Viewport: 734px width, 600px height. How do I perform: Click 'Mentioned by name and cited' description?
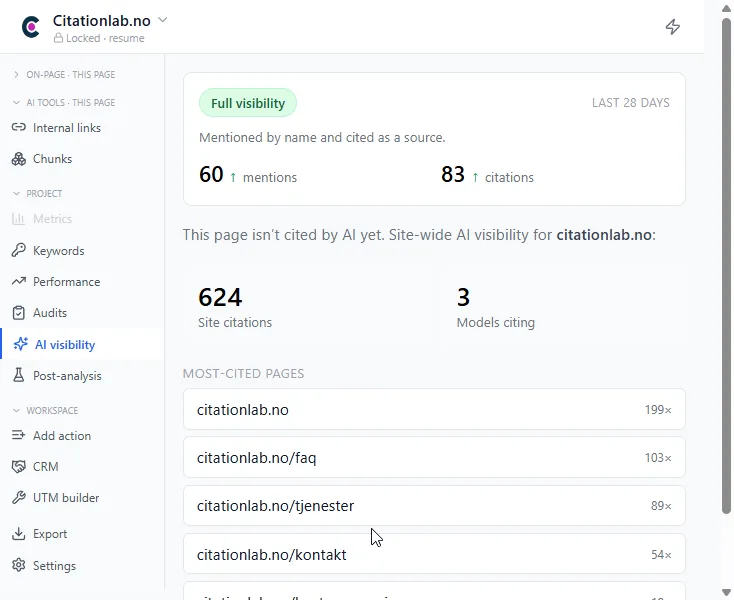click(x=322, y=138)
